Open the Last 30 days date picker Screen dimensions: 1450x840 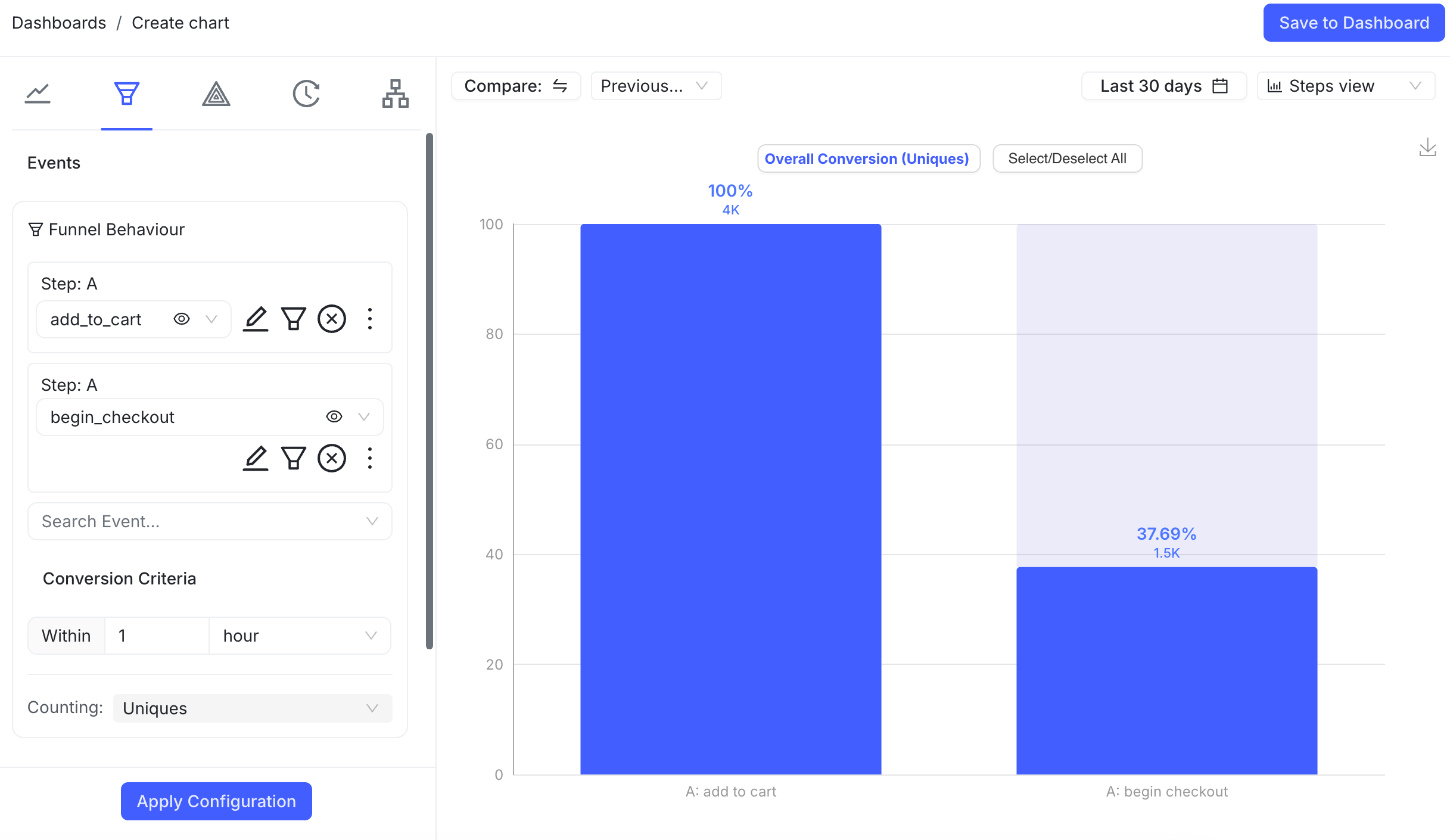click(x=1163, y=86)
